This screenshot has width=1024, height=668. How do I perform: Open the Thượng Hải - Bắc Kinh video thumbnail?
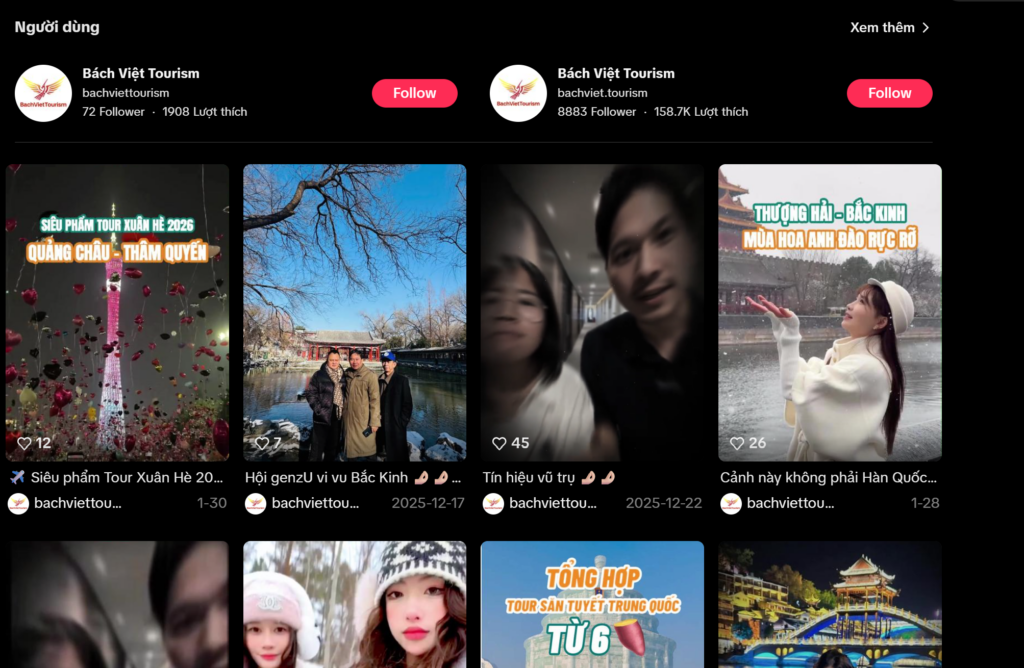coord(830,310)
